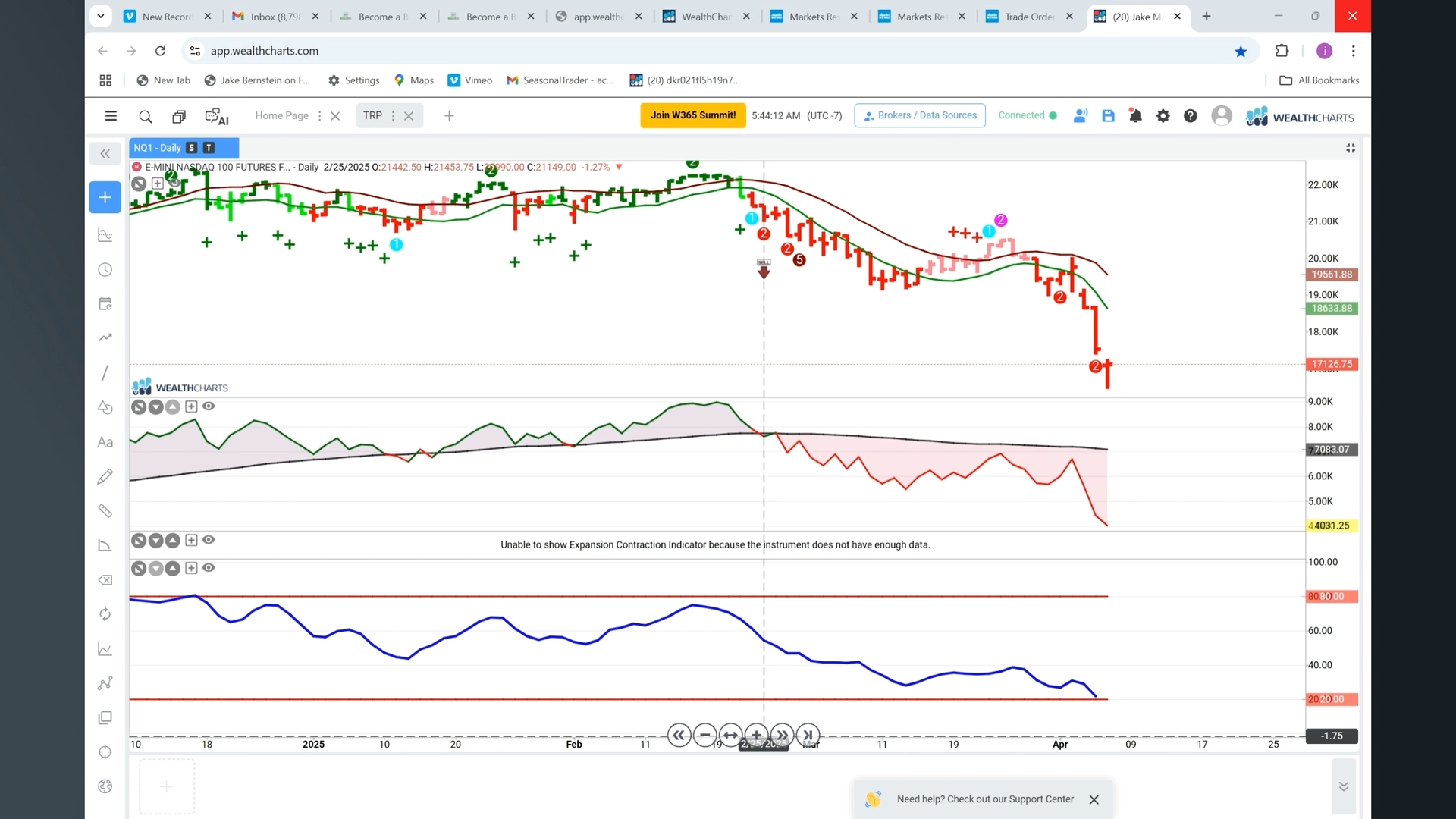This screenshot has height=819, width=1456.
Task: Open the clock timeframe tool
Action: [105, 269]
